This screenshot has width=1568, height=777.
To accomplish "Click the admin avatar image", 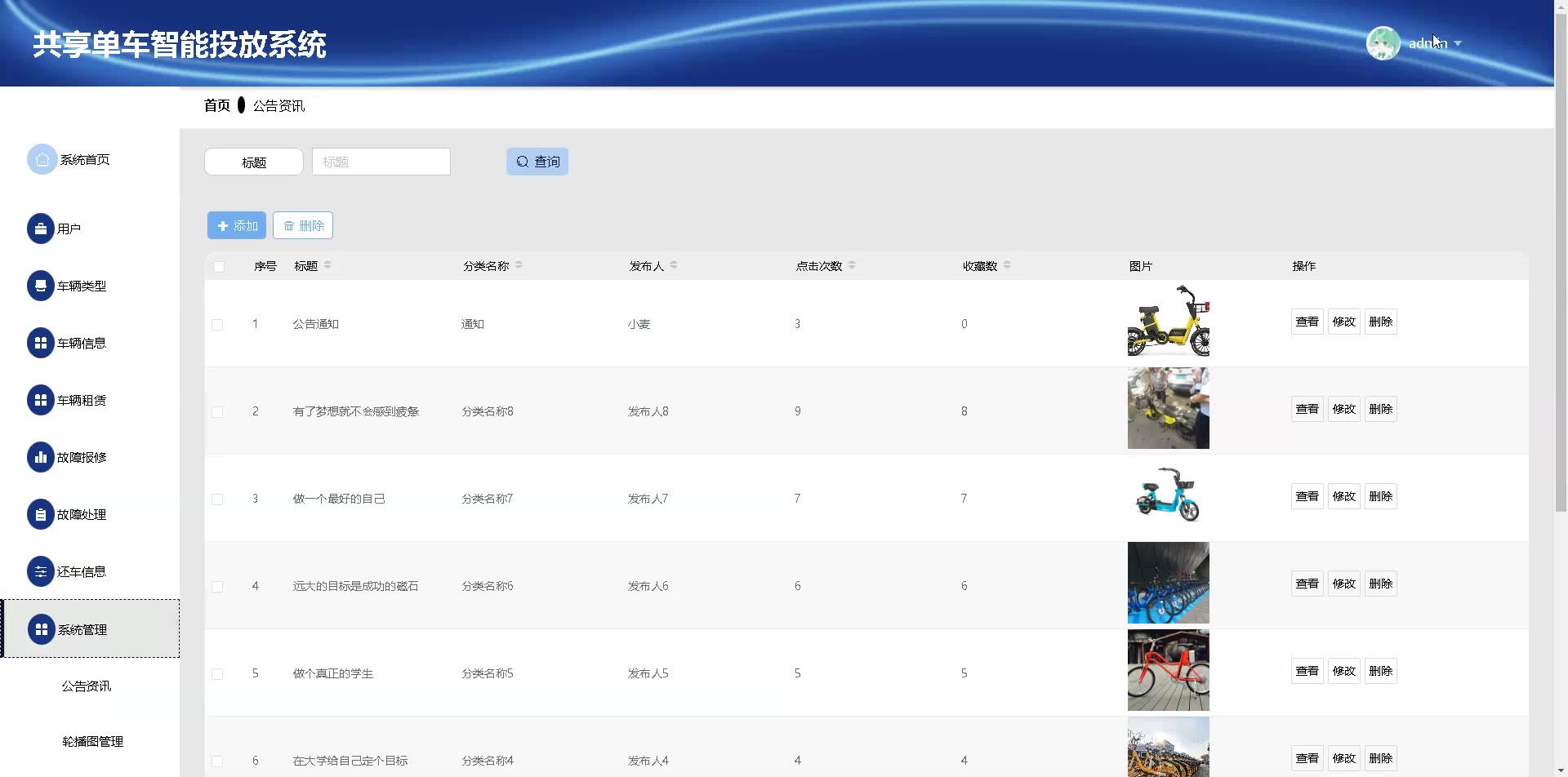I will coord(1383,43).
